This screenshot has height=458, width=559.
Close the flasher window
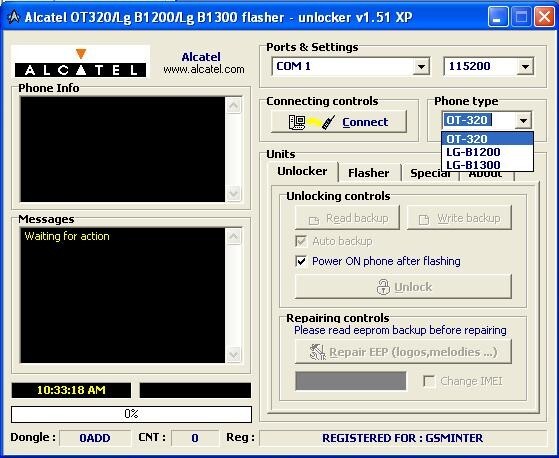544,17
